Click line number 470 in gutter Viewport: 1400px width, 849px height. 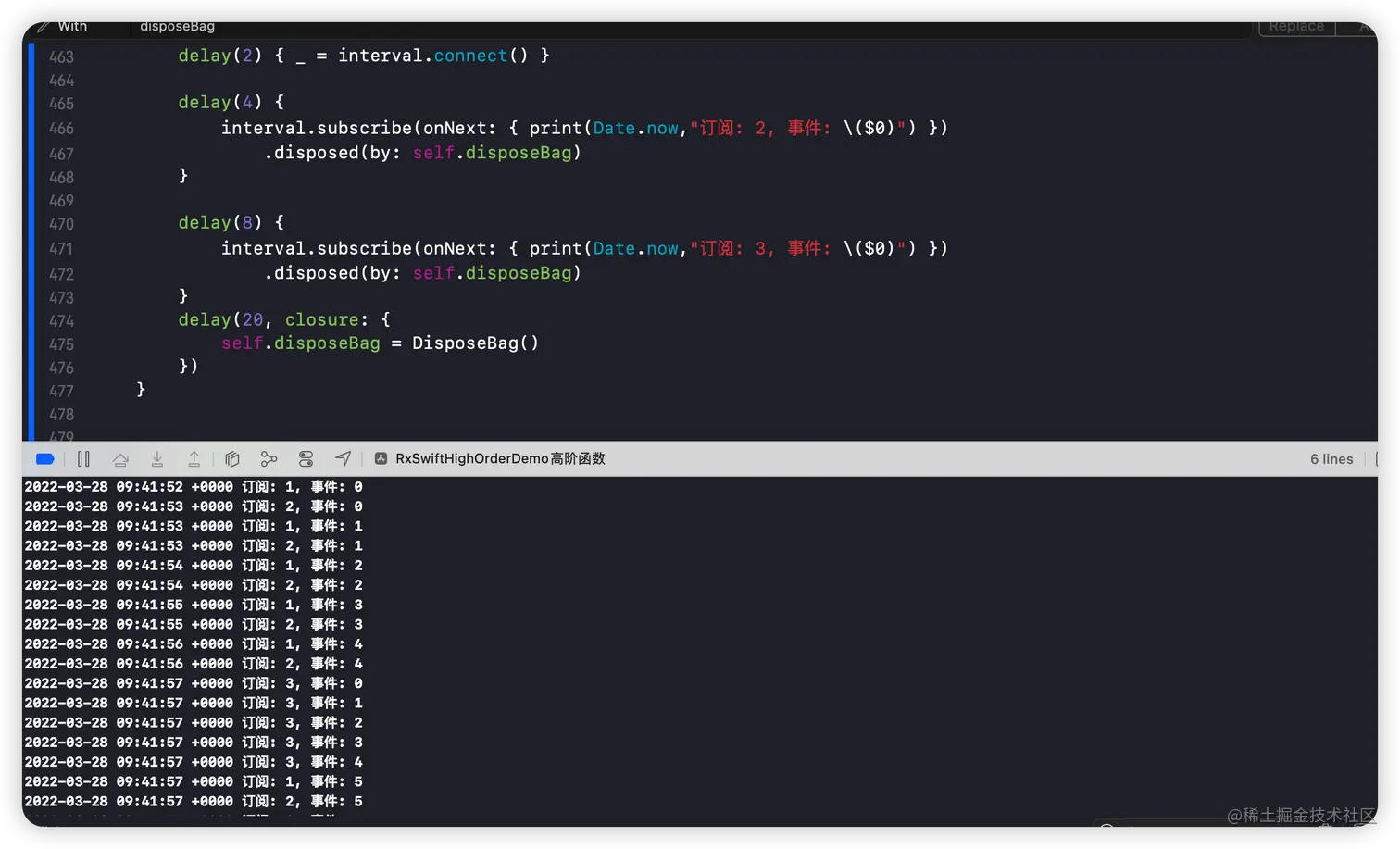coord(61,224)
